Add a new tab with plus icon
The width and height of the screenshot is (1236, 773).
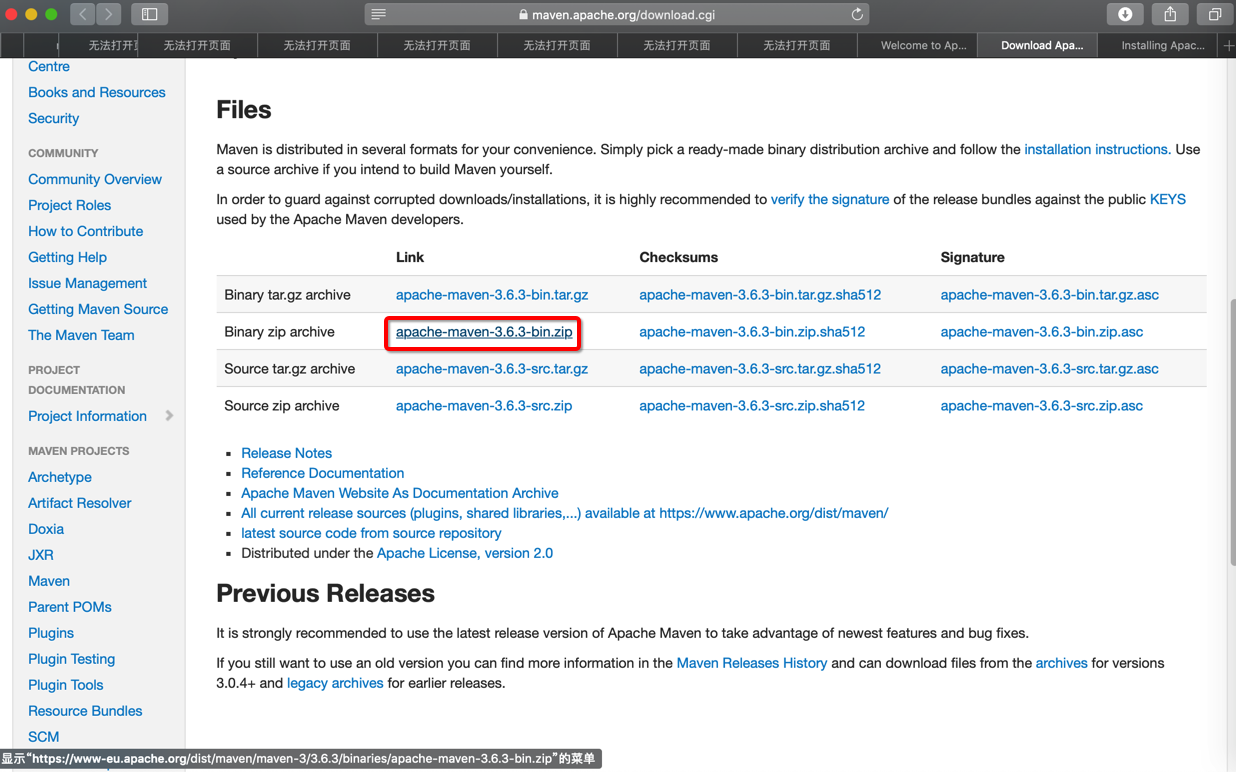pos(1228,45)
